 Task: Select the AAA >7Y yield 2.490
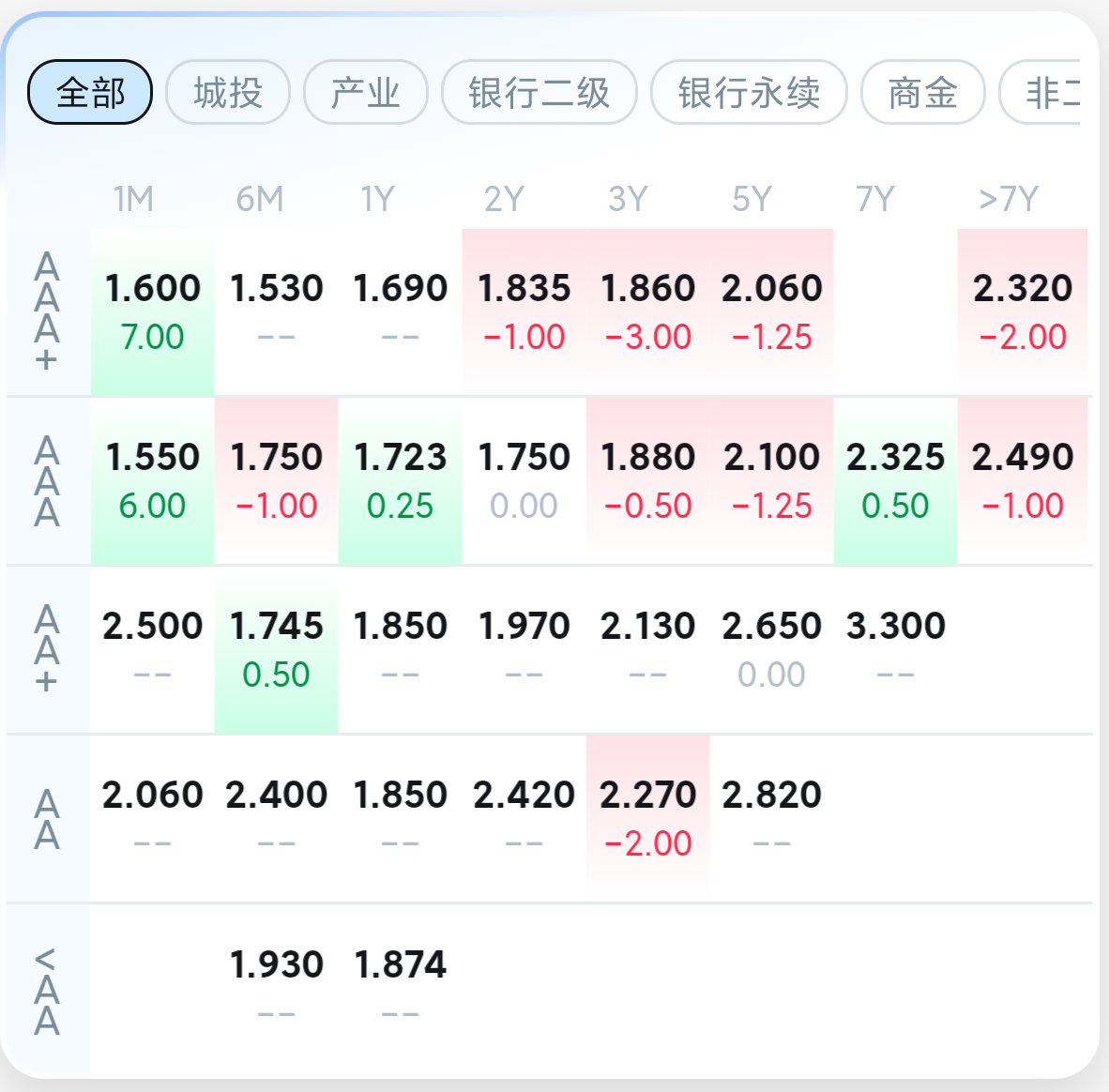tap(1023, 480)
